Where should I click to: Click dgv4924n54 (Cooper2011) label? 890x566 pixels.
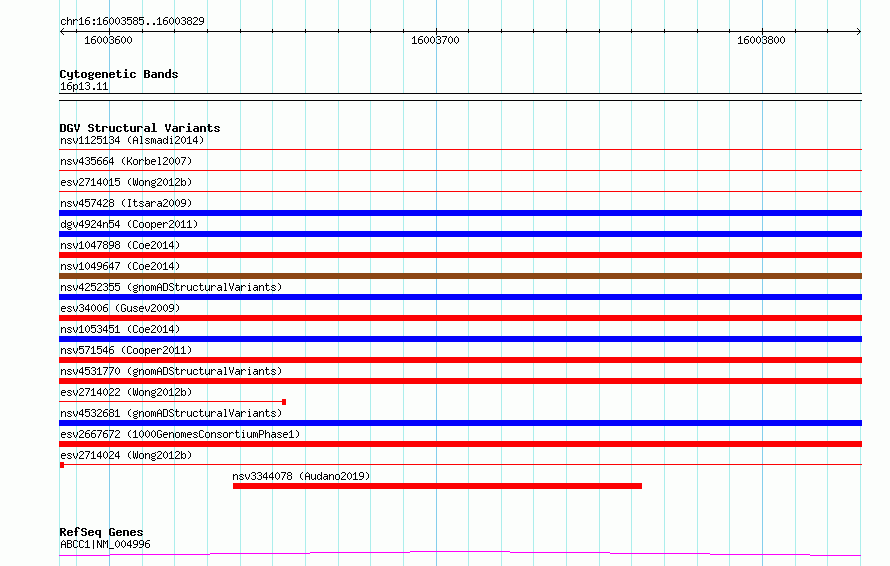click(129, 224)
